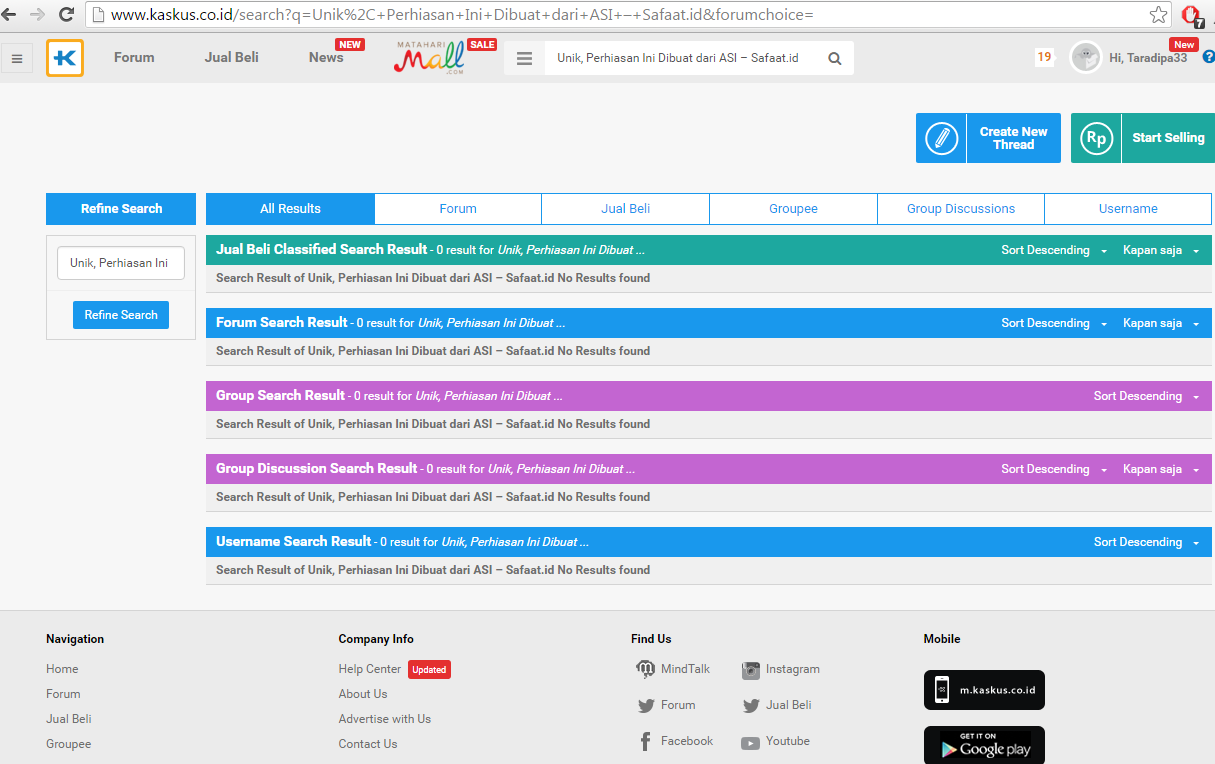Open the left hamburger menu
Screen dimensions: 1215x764
click(17, 58)
